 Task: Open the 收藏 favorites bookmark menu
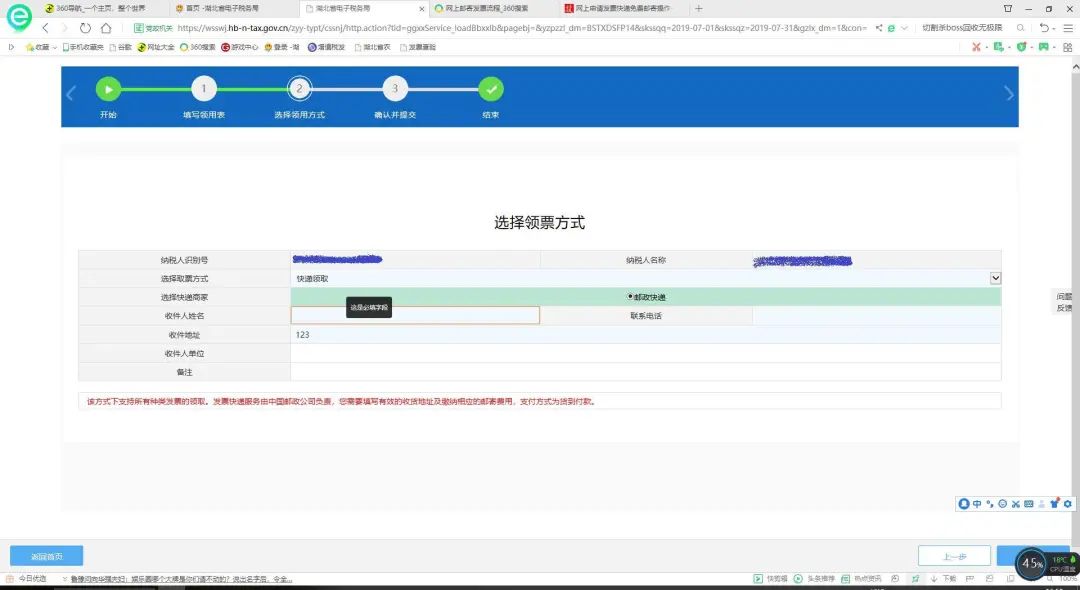click(39, 47)
